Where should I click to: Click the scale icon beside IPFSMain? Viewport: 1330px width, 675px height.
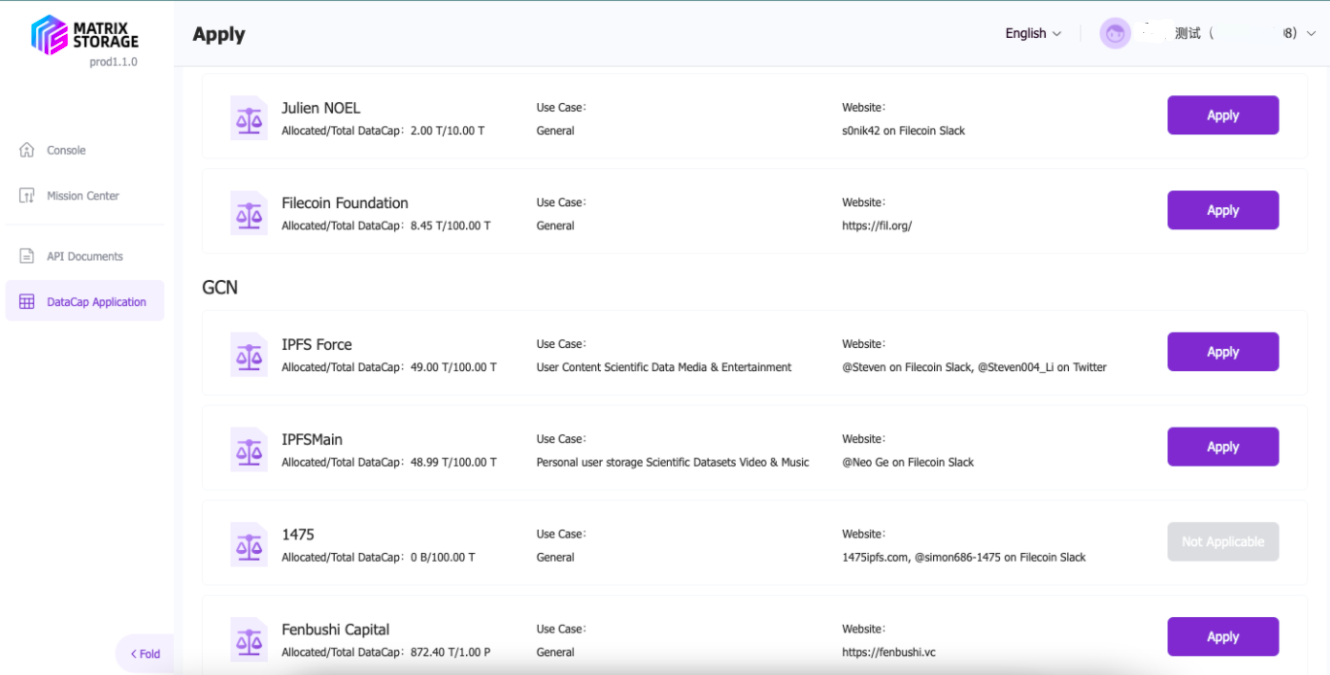tap(248, 446)
